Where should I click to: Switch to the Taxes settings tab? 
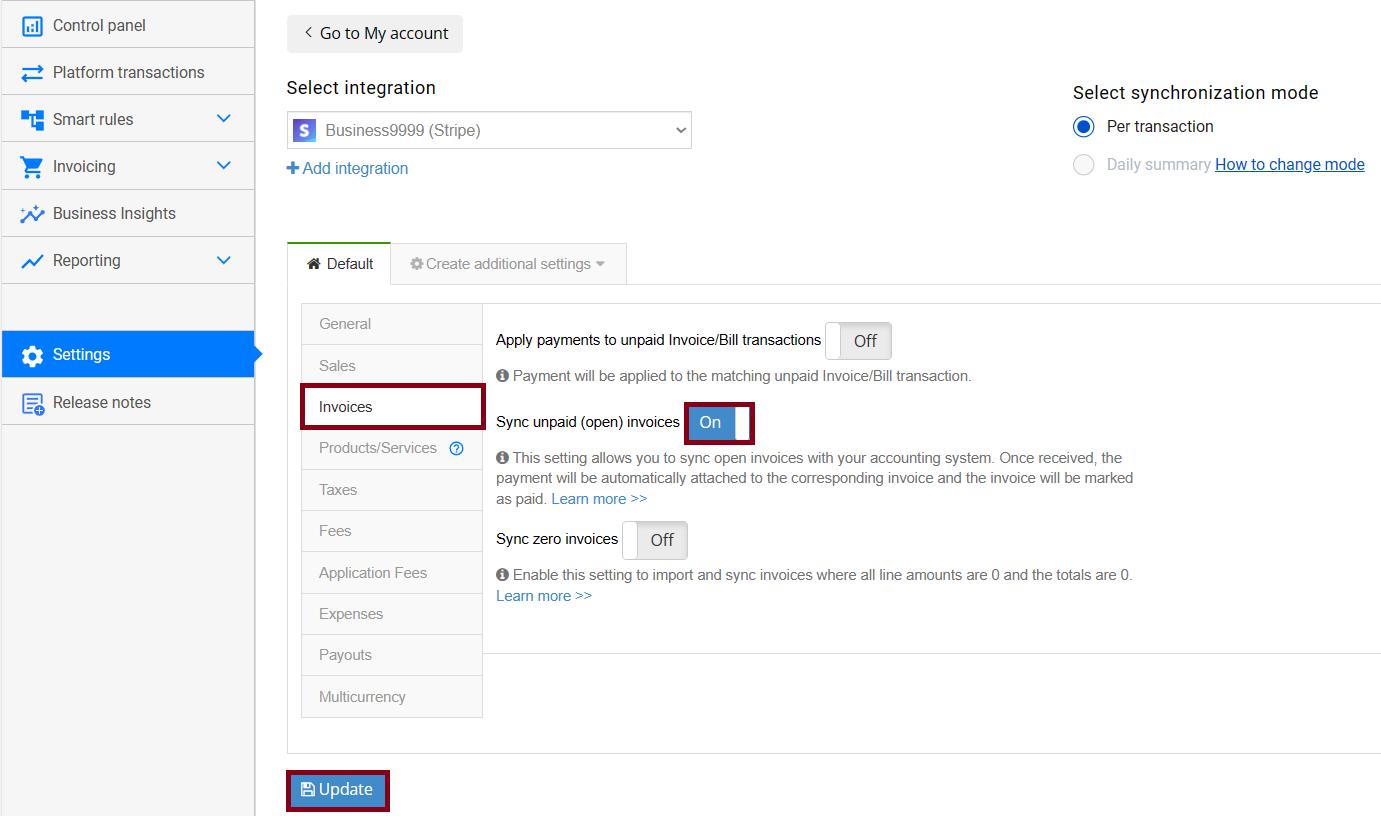338,489
